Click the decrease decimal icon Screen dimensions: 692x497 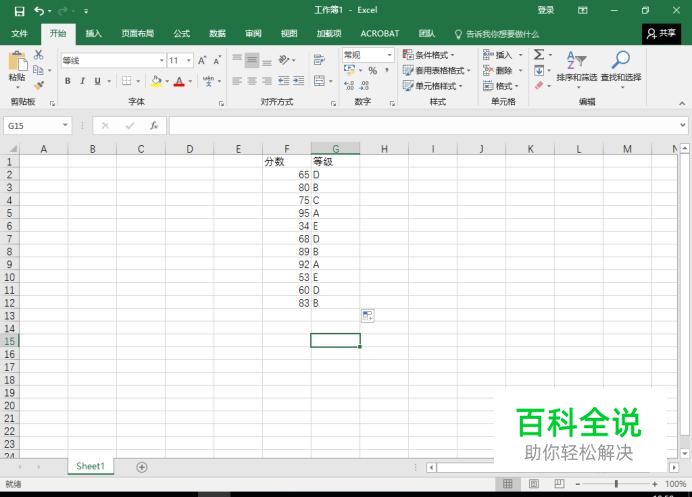coord(365,85)
